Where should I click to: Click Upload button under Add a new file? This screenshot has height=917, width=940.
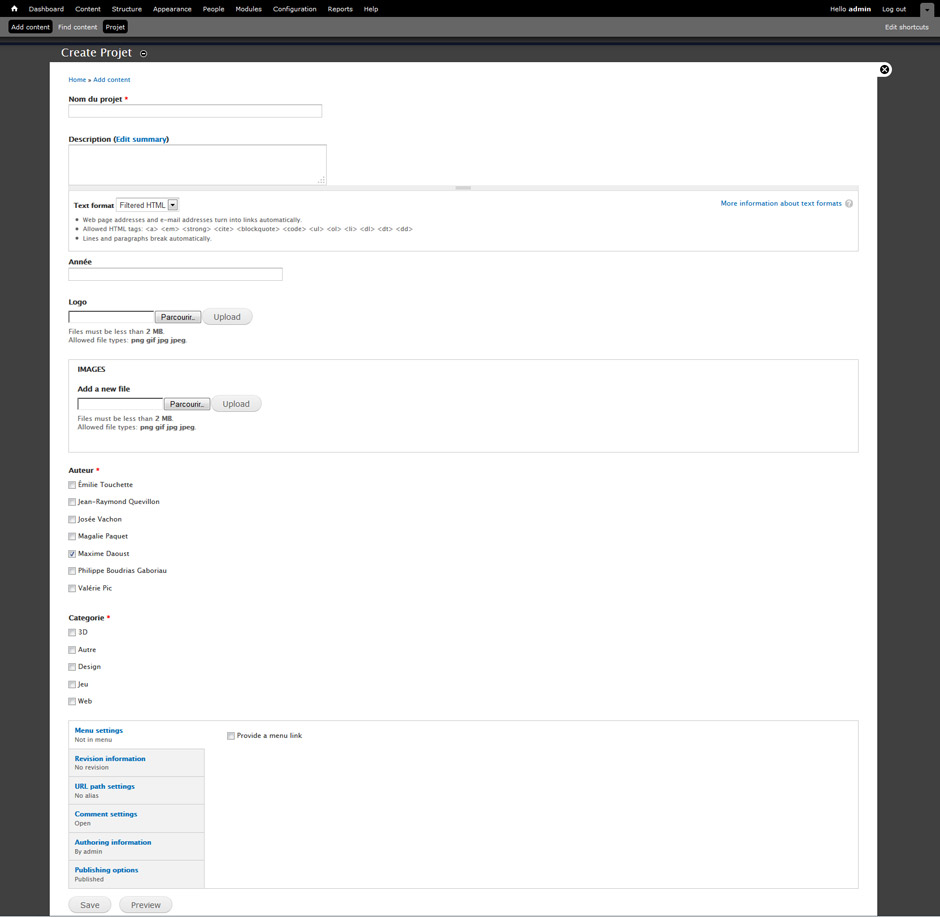click(236, 404)
